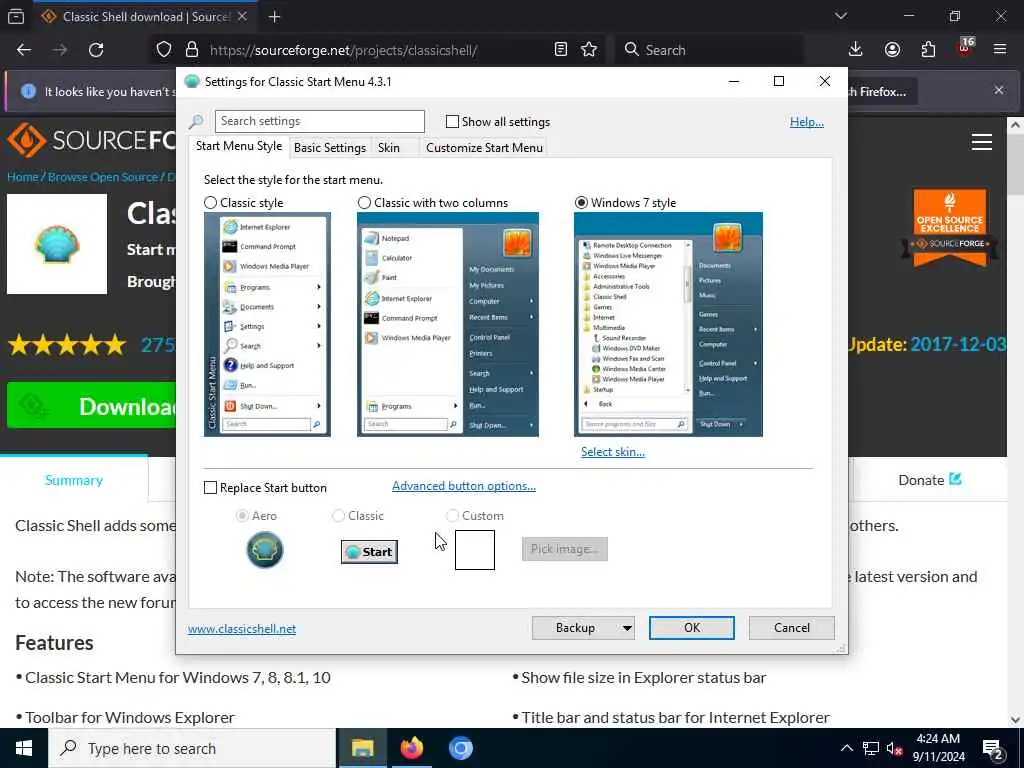
Task: Click the uBlock extension icon with badge 16
Action: [x=965, y=48]
